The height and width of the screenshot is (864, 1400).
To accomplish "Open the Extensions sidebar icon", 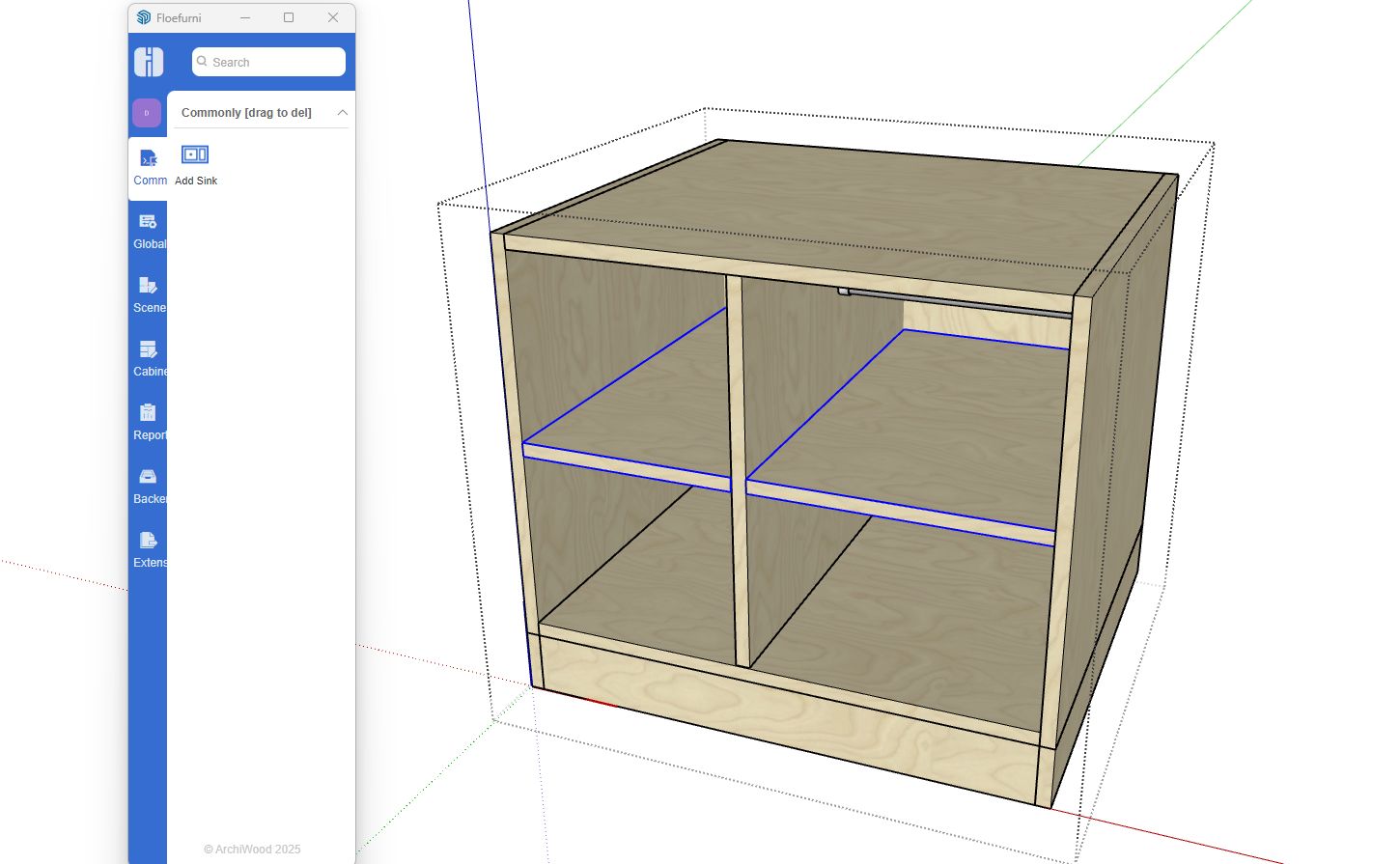I will (x=148, y=549).
